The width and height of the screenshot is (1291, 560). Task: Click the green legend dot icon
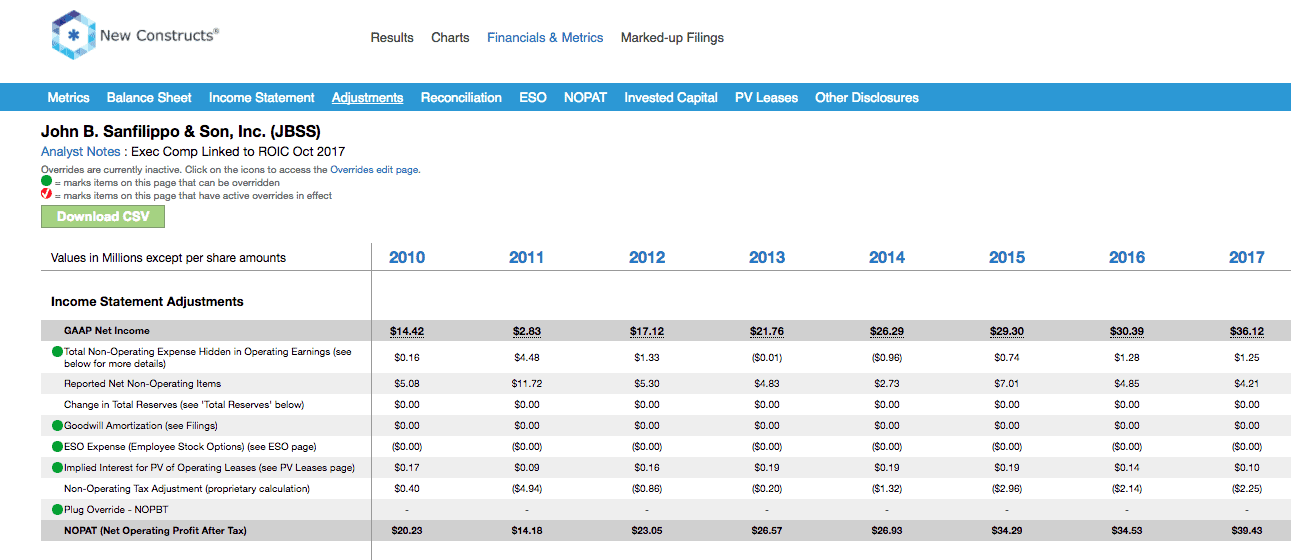46,183
